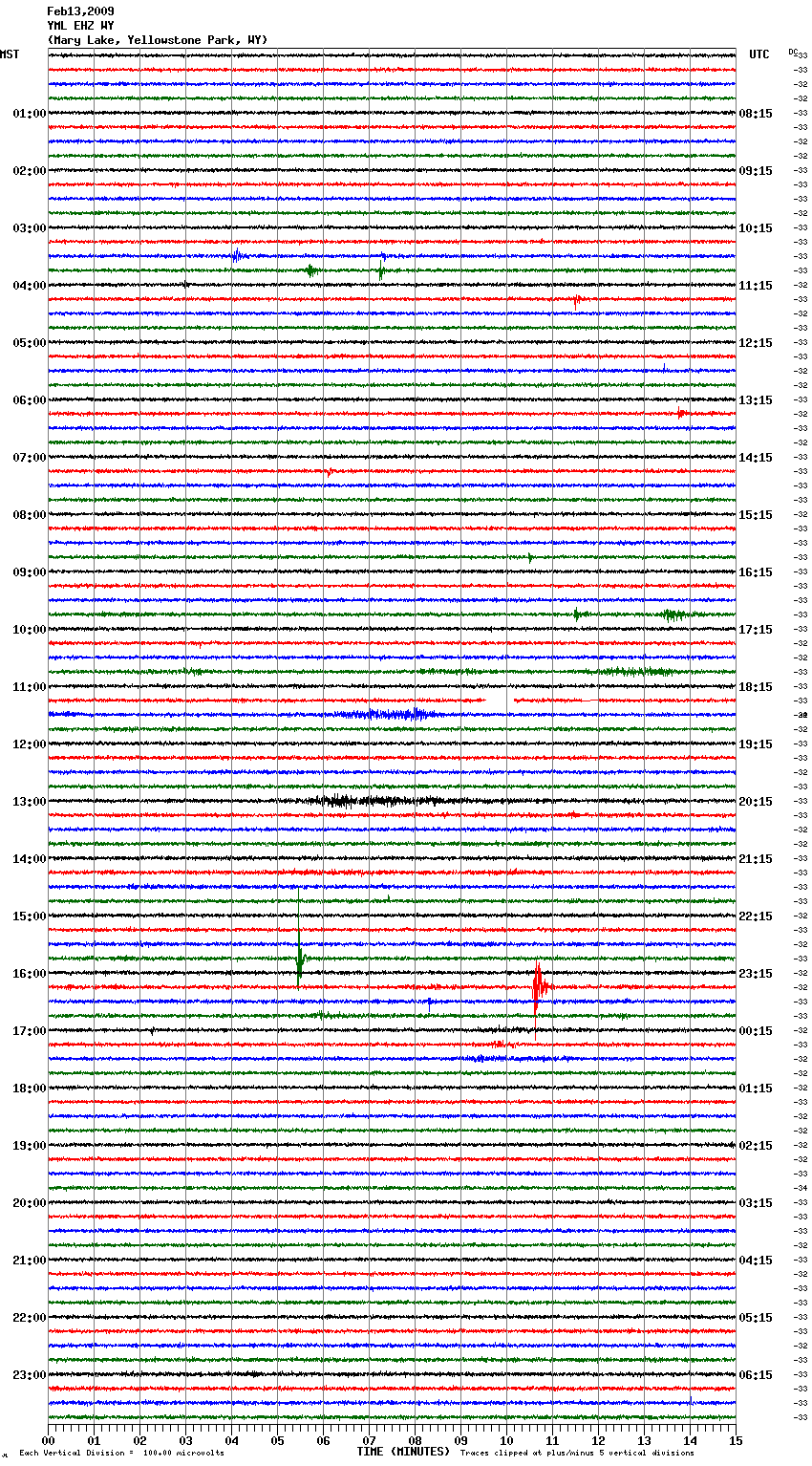Click minute 00 on the time axis
The width and height of the screenshot is (812, 1466).
(x=48, y=1440)
